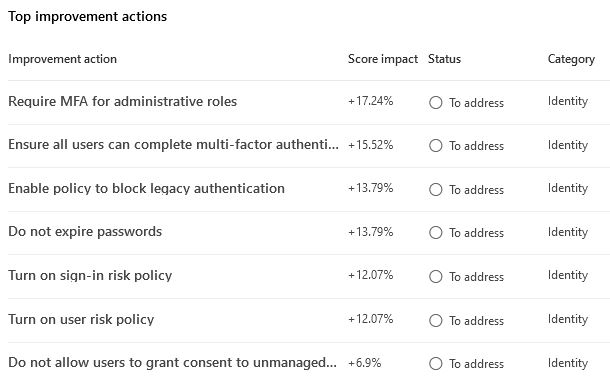
Task: Click status circle for sign-in risk policy
Action: (435, 276)
